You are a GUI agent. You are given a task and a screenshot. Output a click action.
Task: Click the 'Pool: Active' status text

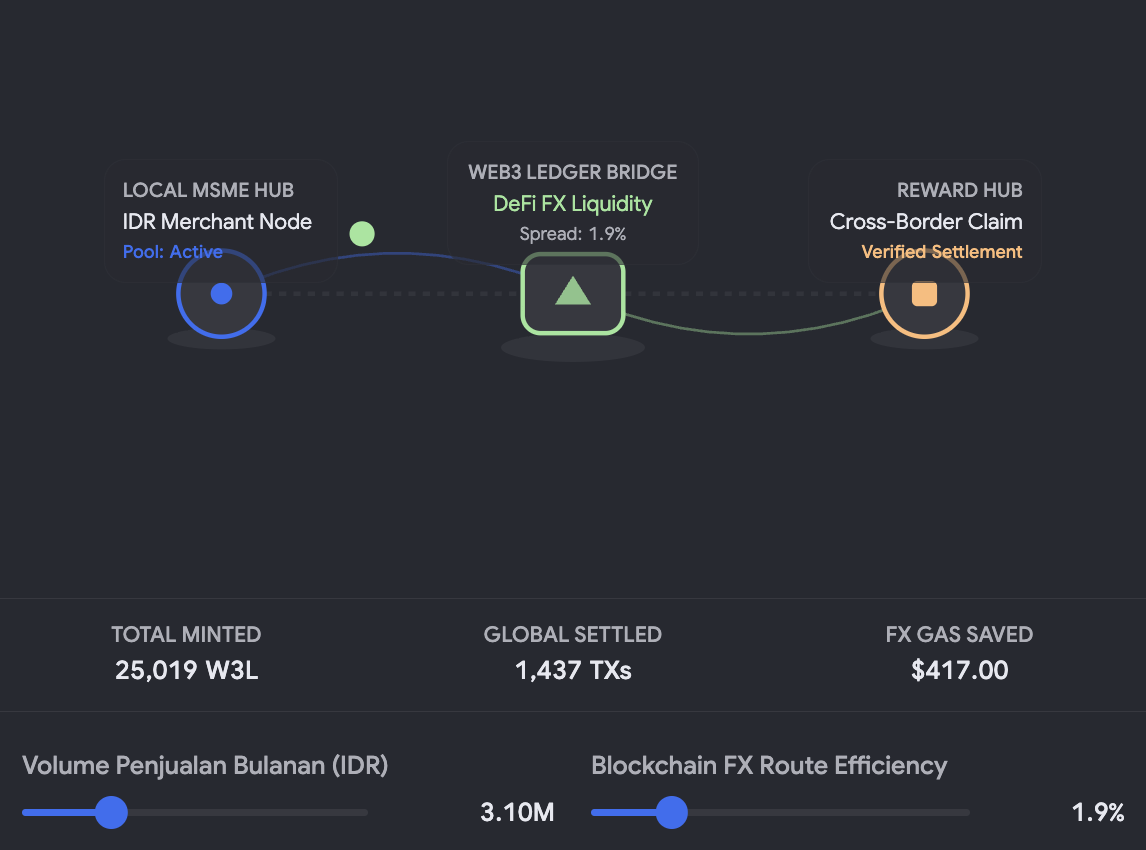(172, 252)
